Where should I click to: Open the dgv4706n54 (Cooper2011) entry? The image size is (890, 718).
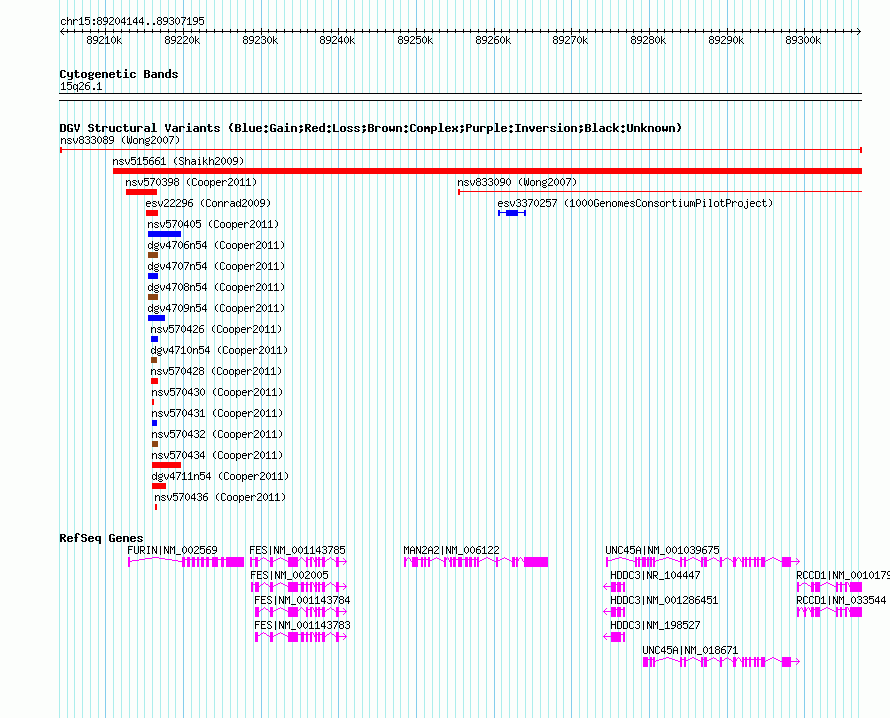(216, 245)
